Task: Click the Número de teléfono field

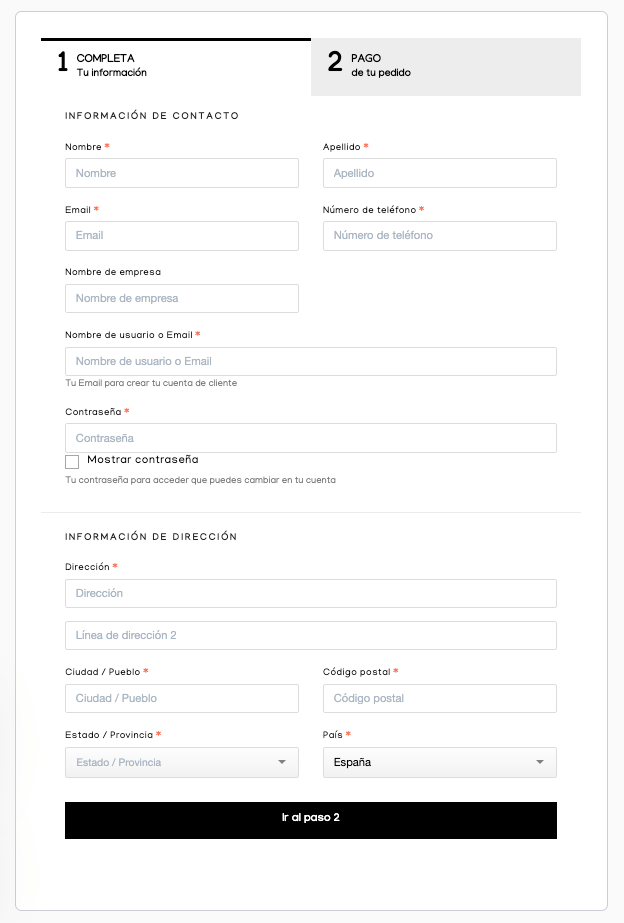Action: (440, 236)
